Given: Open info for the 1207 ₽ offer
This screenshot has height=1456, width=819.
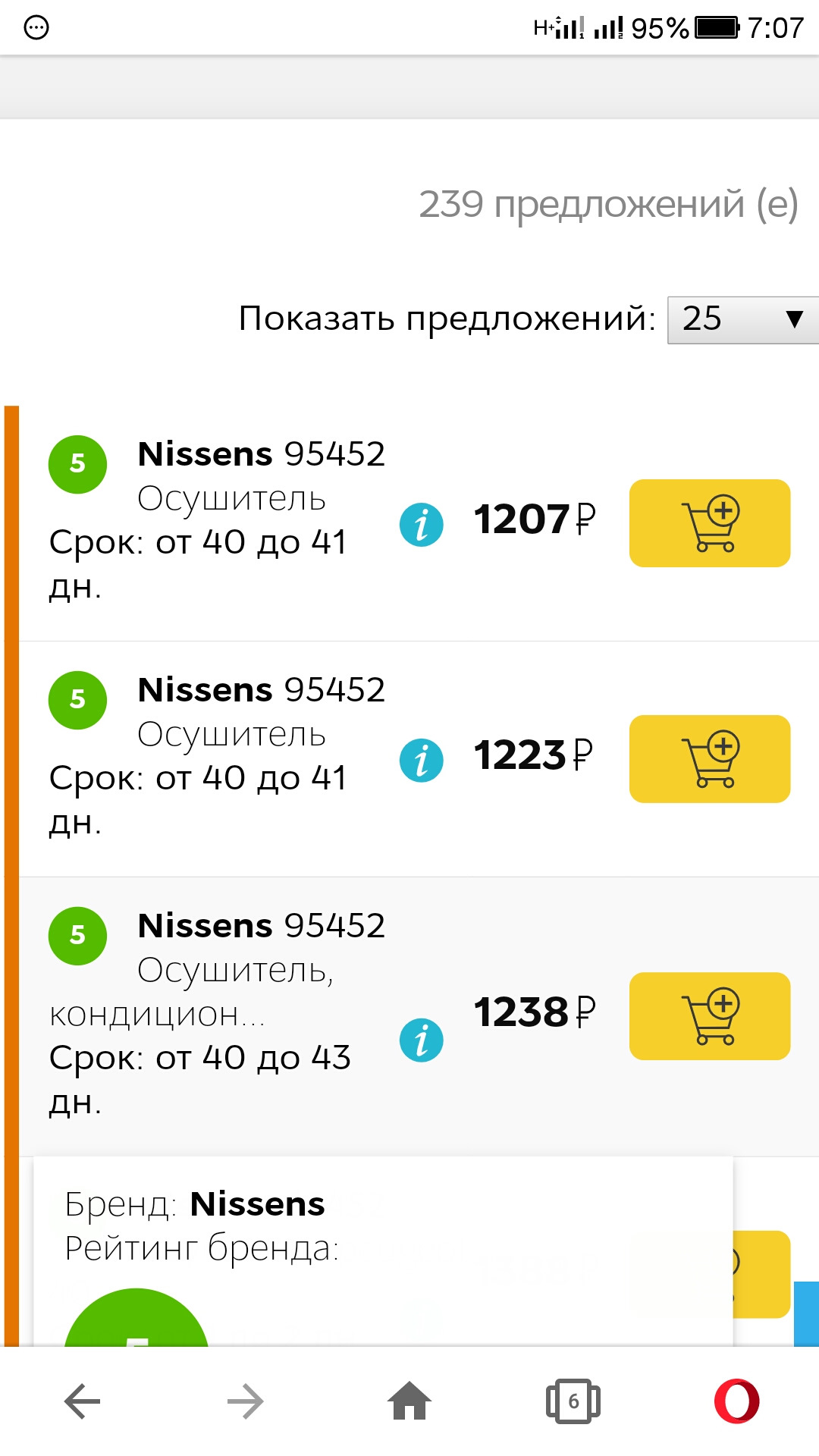Looking at the screenshot, I should [422, 524].
